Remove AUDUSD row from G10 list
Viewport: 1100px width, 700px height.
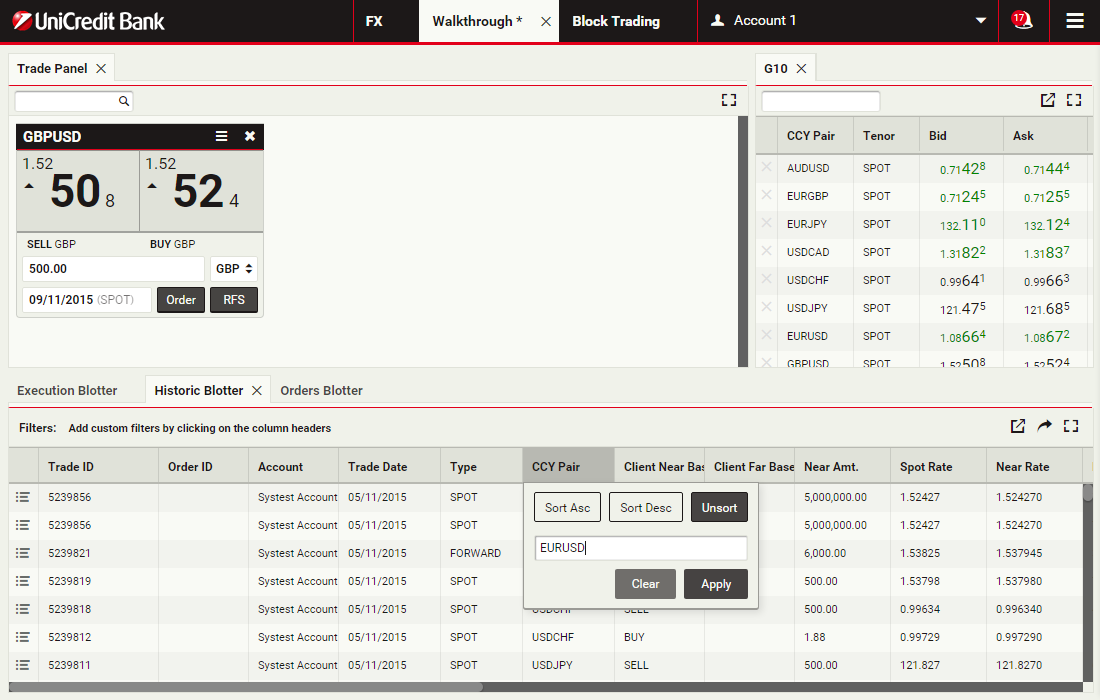point(766,168)
